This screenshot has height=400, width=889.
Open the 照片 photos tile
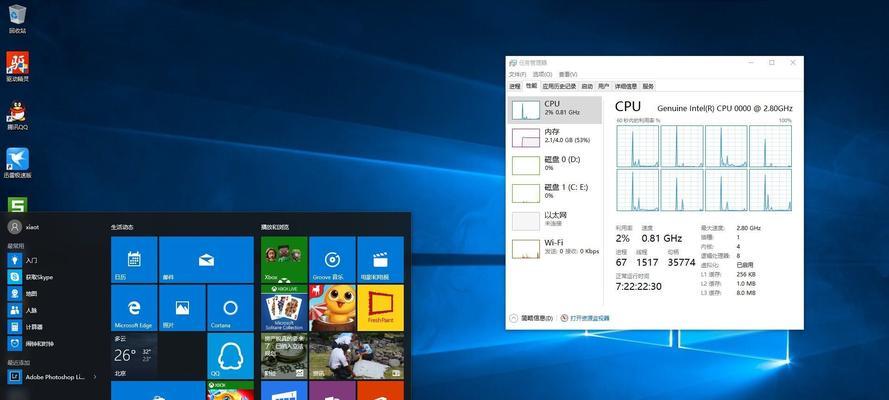coord(182,308)
